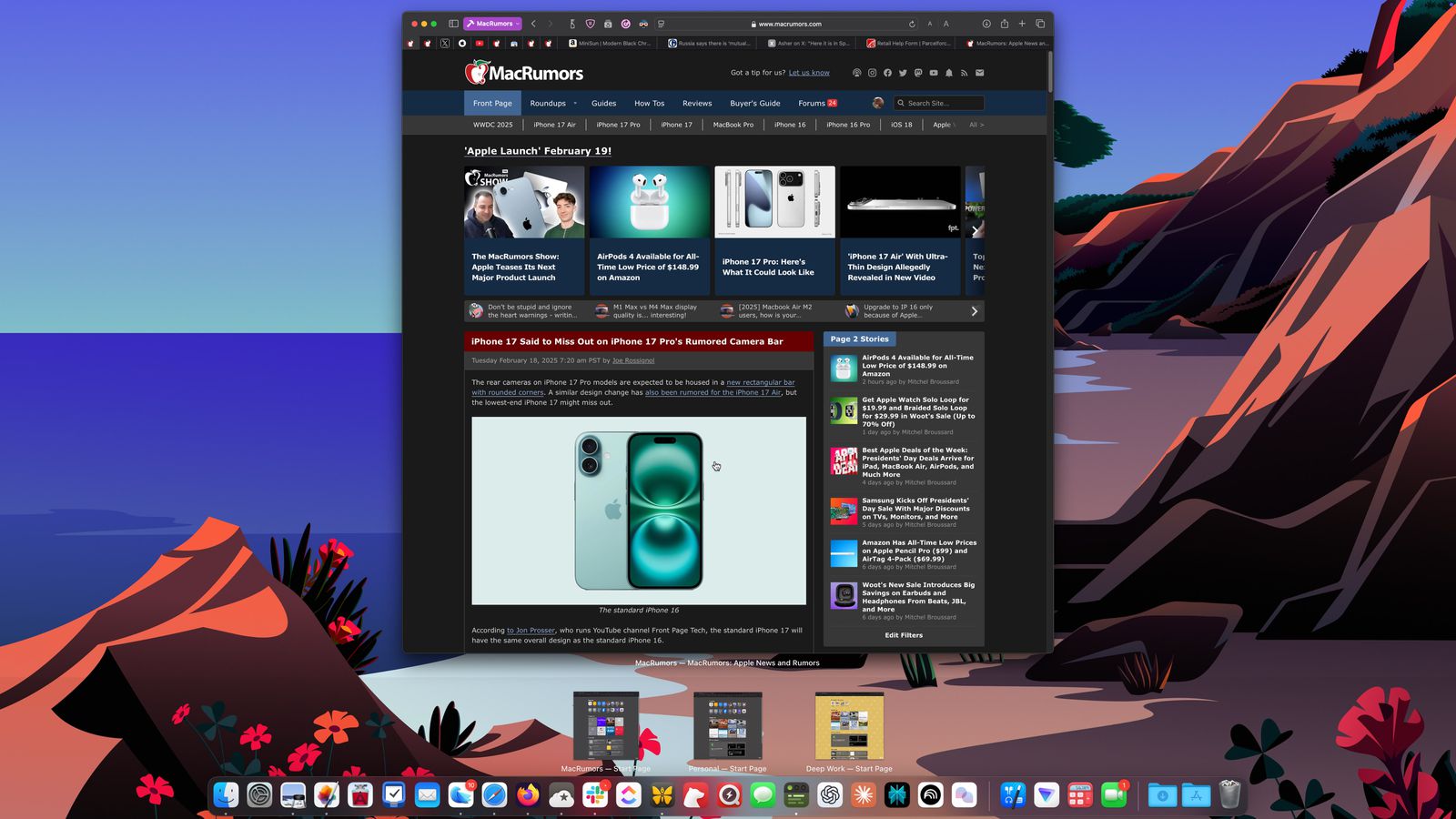Click the Instagram icon on MacRumors header

click(x=872, y=73)
